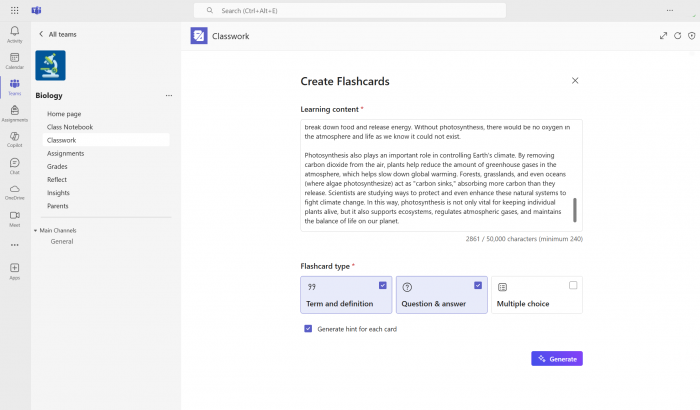The width and height of the screenshot is (700, 410).
Task: Disable Generate hint for each card
Action: point(308,328)
